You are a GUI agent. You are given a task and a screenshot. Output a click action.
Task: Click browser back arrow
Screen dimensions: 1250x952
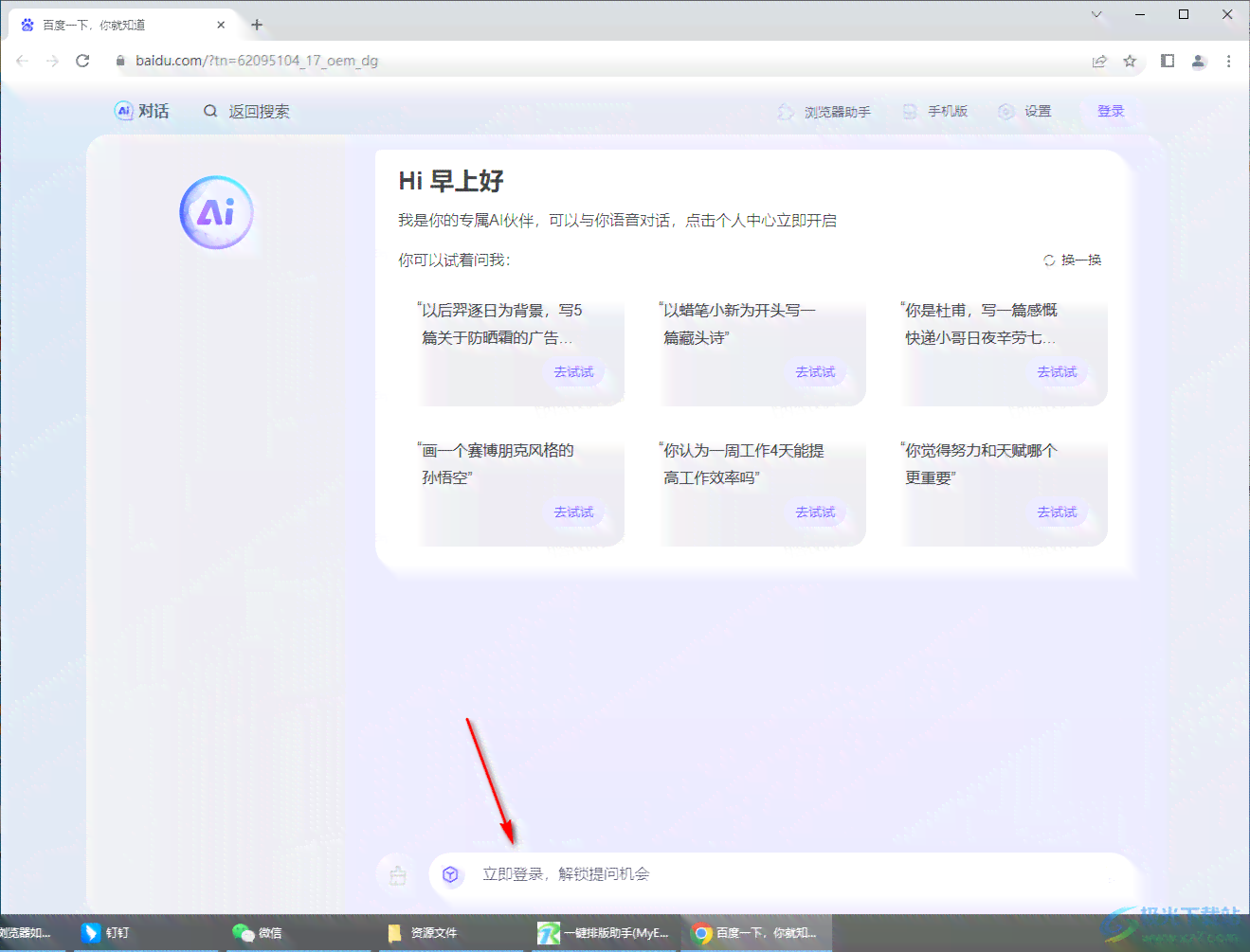click(x=22, y=61)
